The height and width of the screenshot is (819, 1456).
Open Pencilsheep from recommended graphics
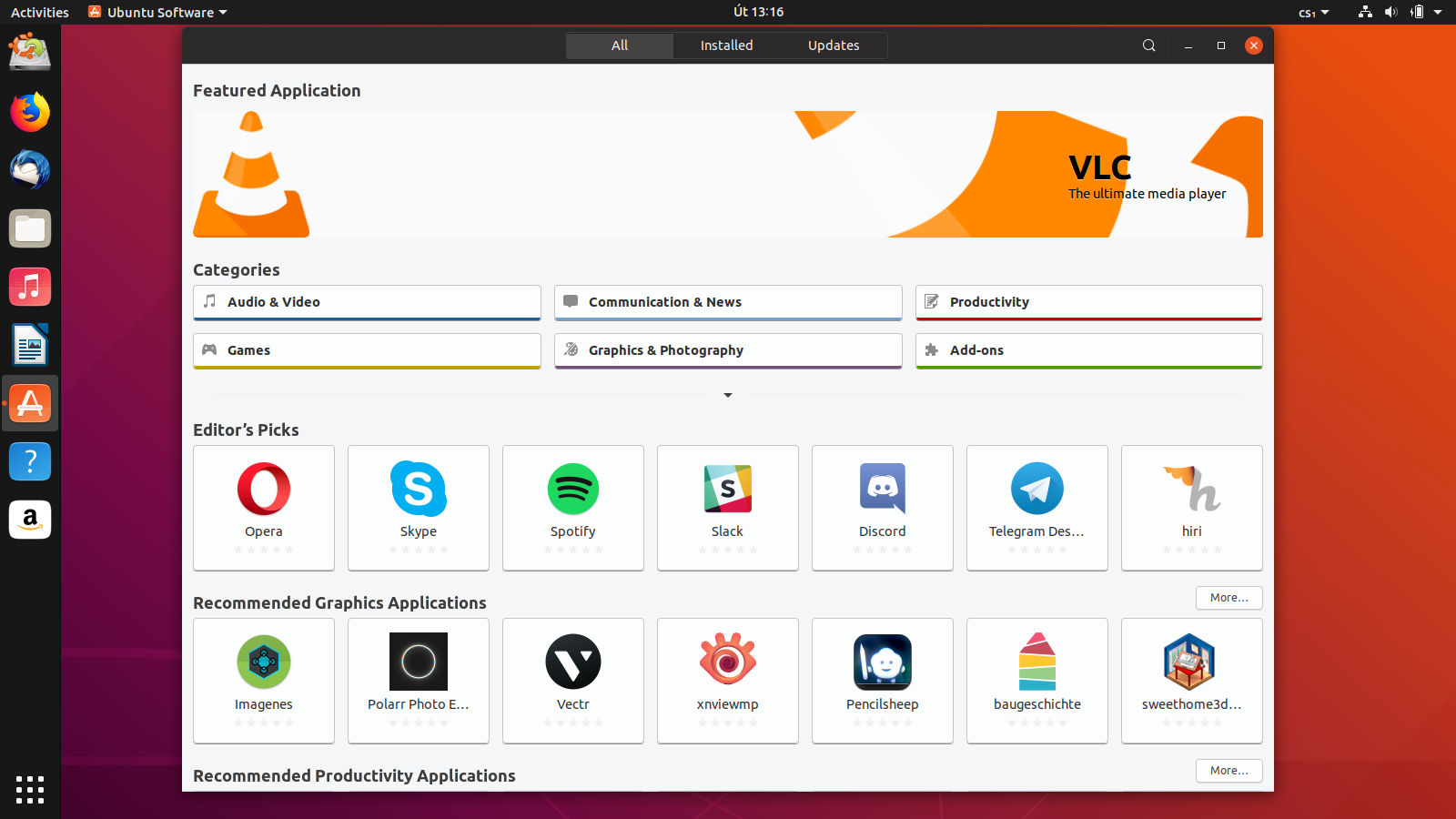[x=882, y=681]
